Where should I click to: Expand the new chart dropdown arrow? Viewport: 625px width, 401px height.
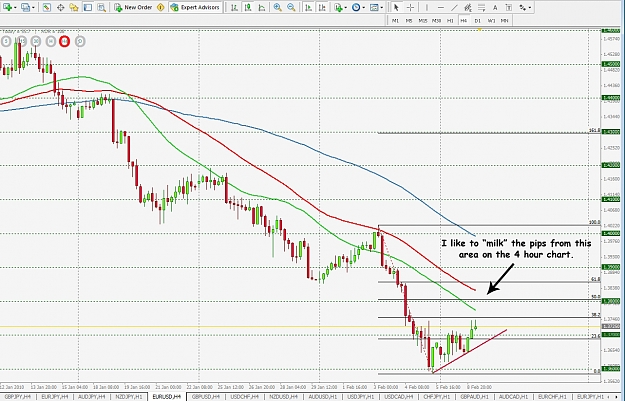15,8
